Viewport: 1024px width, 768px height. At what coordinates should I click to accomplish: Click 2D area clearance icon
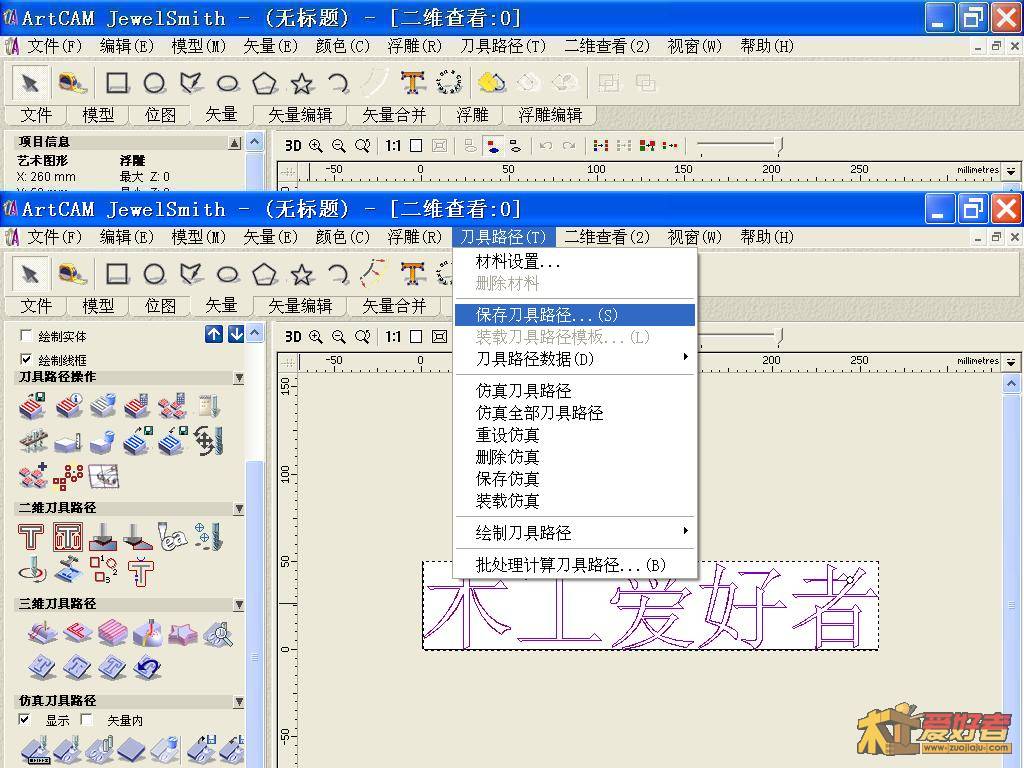click(68, 536)
